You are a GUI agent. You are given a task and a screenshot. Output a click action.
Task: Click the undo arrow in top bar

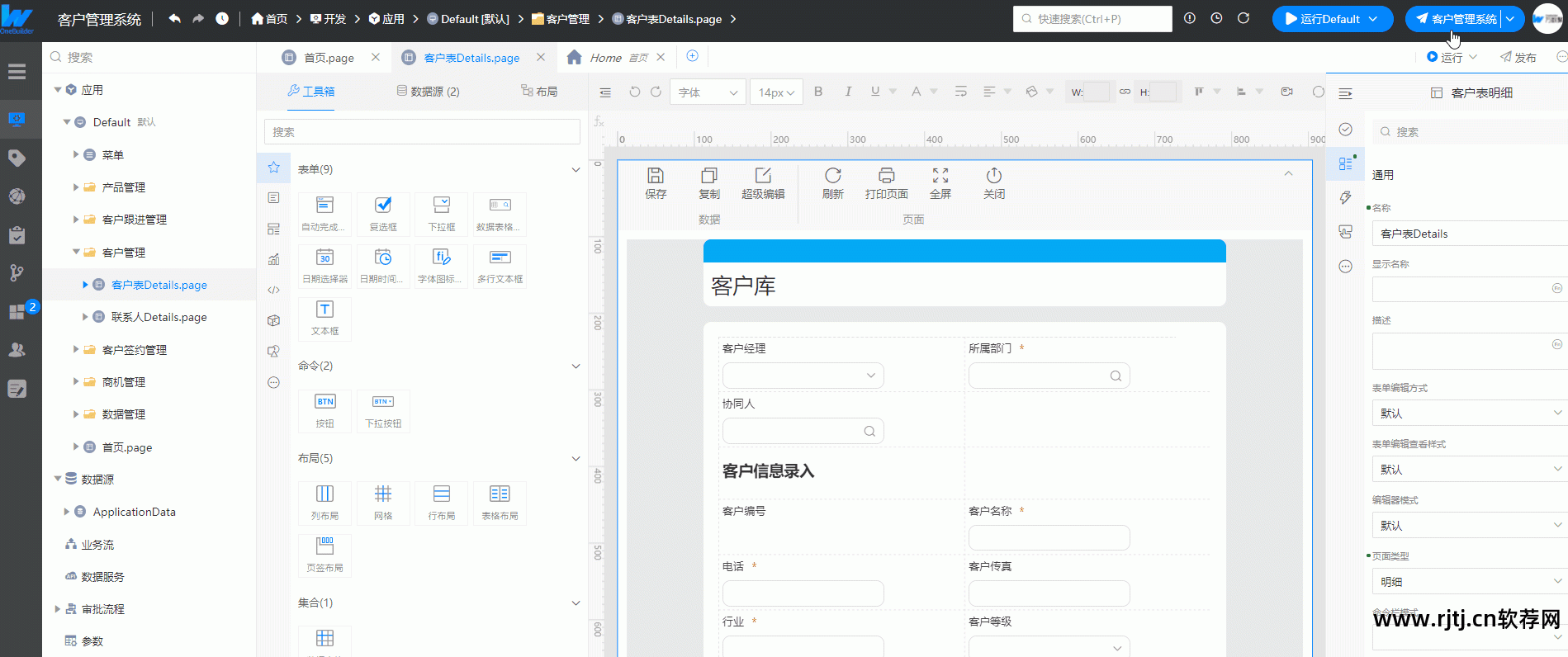[174, 18]
